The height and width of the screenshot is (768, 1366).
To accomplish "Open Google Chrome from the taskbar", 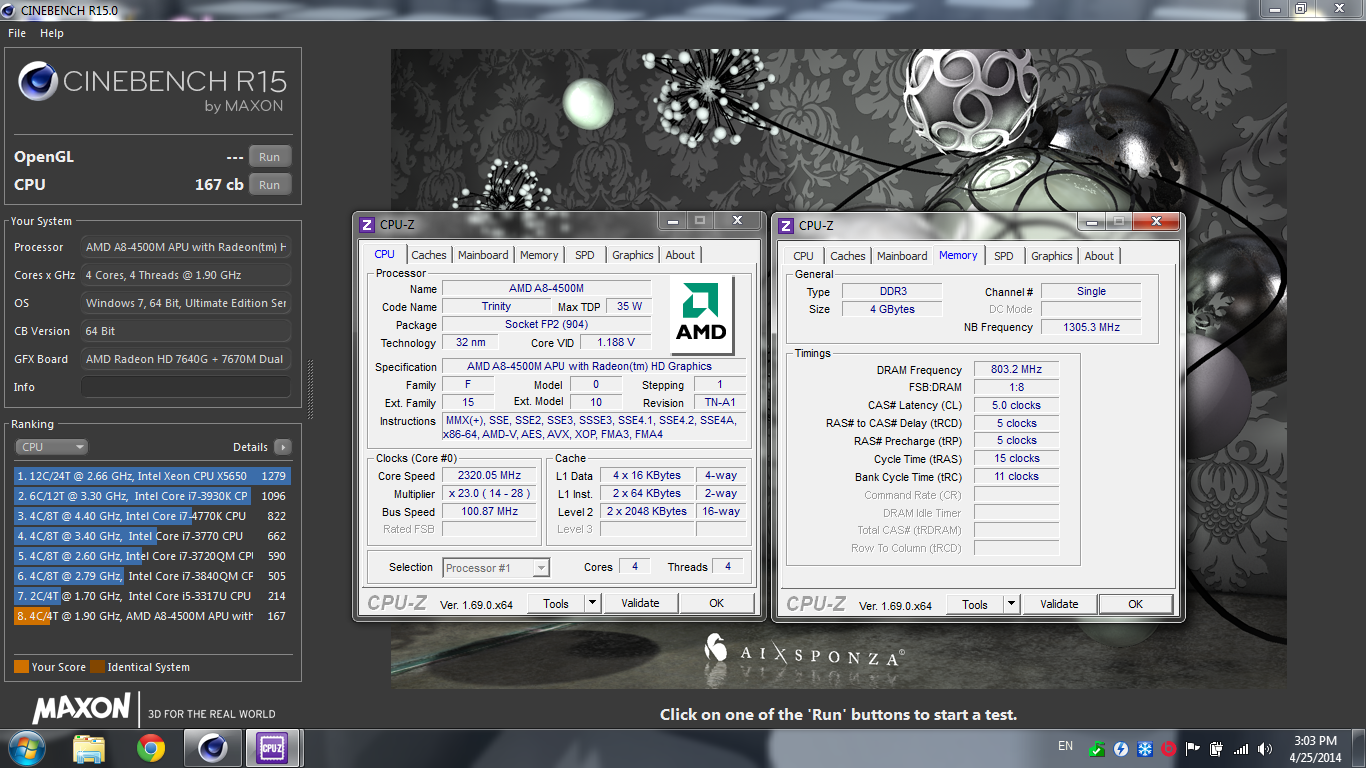I will click(x=151, y=747).
